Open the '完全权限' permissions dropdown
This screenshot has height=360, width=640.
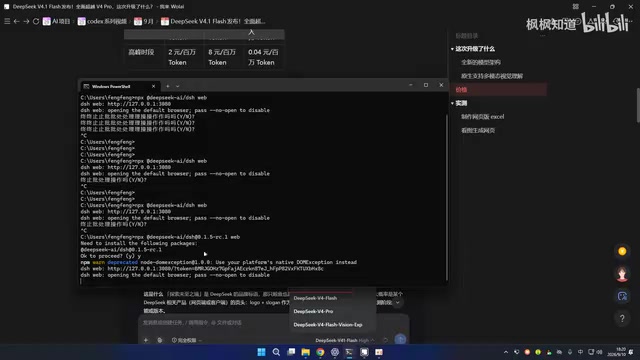[x=187, y=340]
